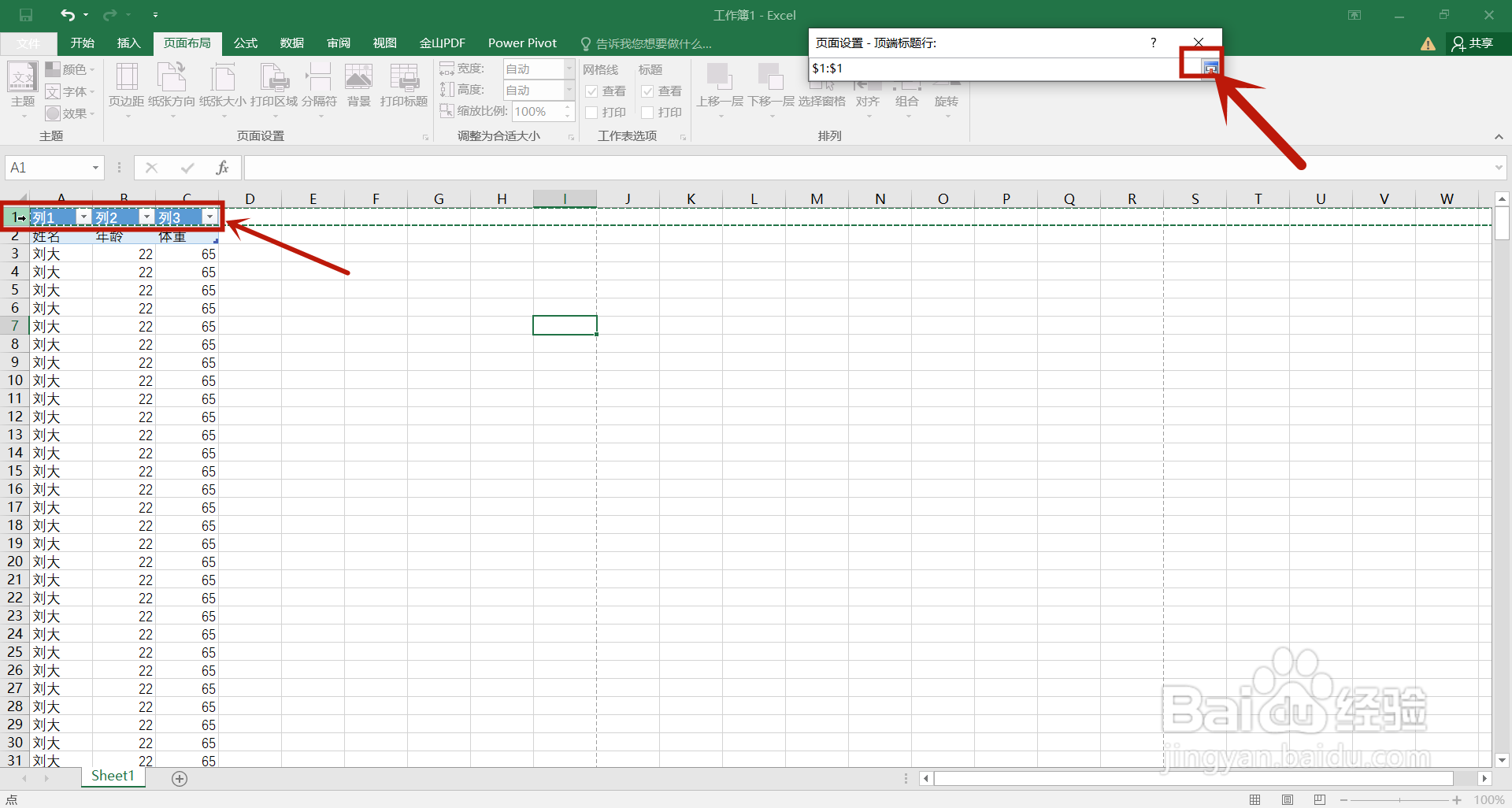Switch to Page Layout view icon

[1288, 800]
